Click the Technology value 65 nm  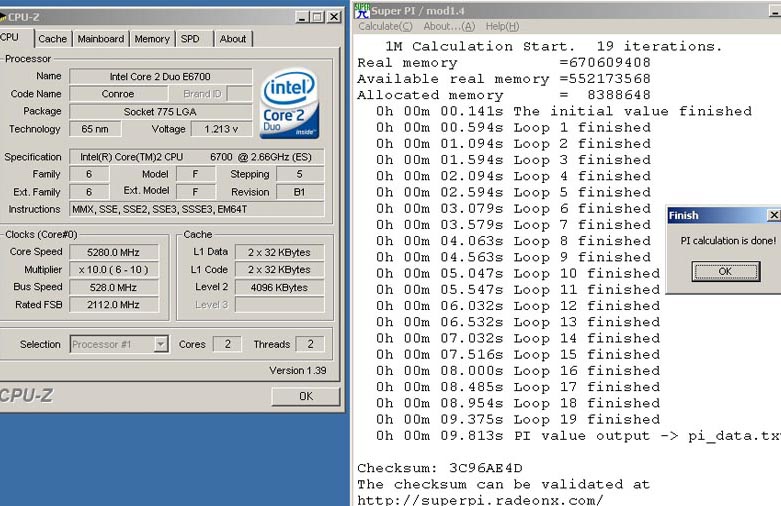(x=95, y=129)
